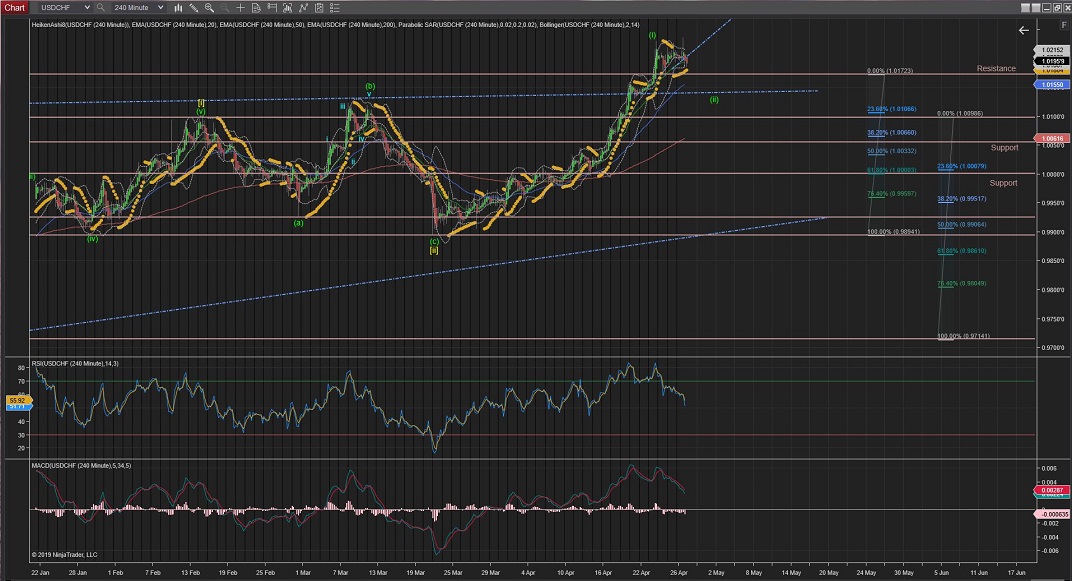Select the 23.60% (1.01066) Fibonacci label
This screenshot has height=581, width=1072.
(x=892, y=109)
